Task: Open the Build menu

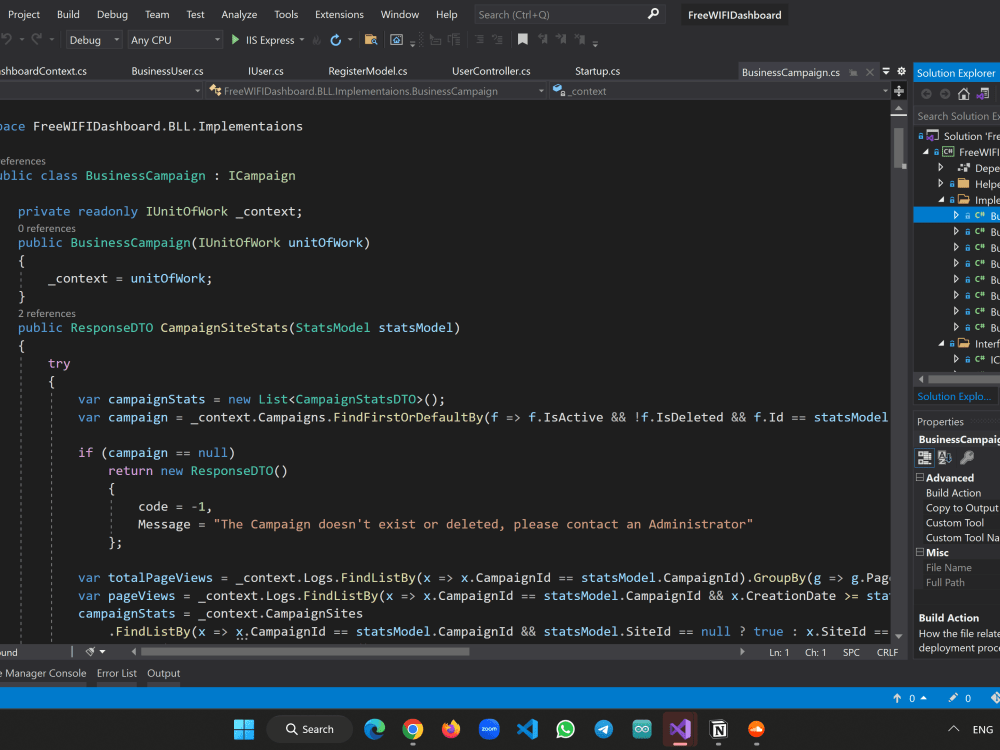Action: pyautogui.click(x=68, y=14)
